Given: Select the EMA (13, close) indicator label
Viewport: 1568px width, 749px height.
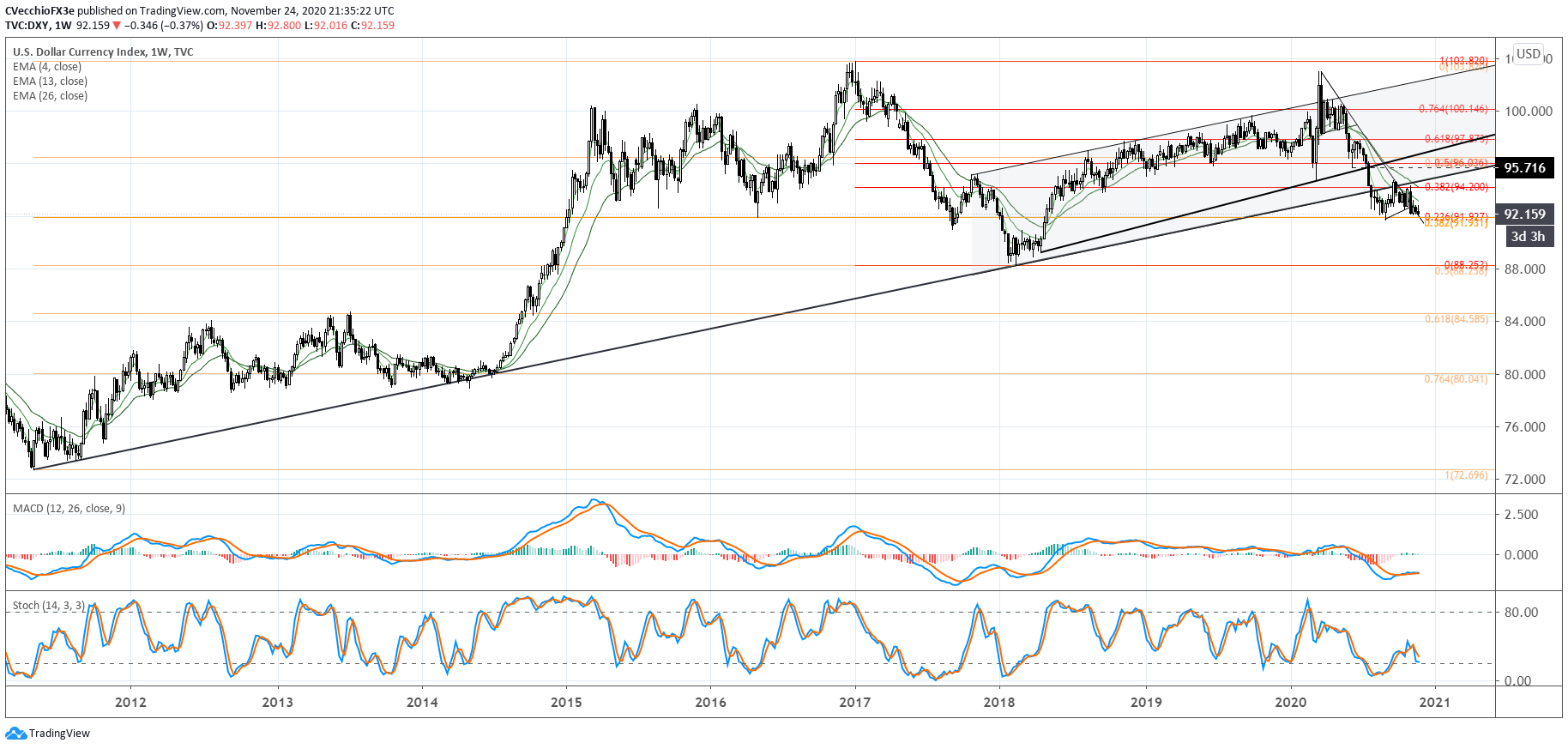Looking at the screenshot, I should tap(50, 82).
